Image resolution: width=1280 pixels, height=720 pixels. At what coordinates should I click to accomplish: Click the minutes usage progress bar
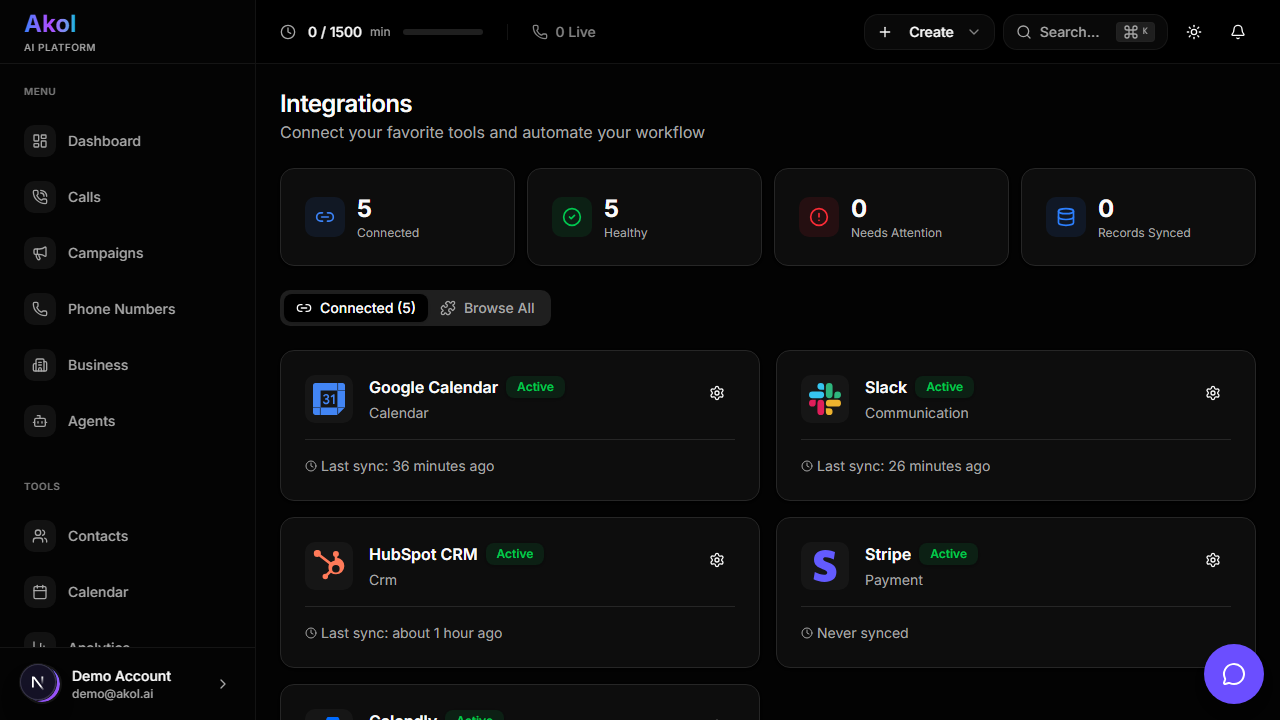pos(442,31)
